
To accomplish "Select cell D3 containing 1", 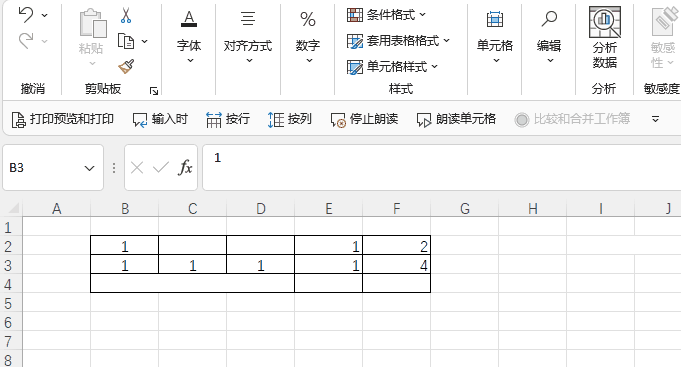I will coord(261,265).
